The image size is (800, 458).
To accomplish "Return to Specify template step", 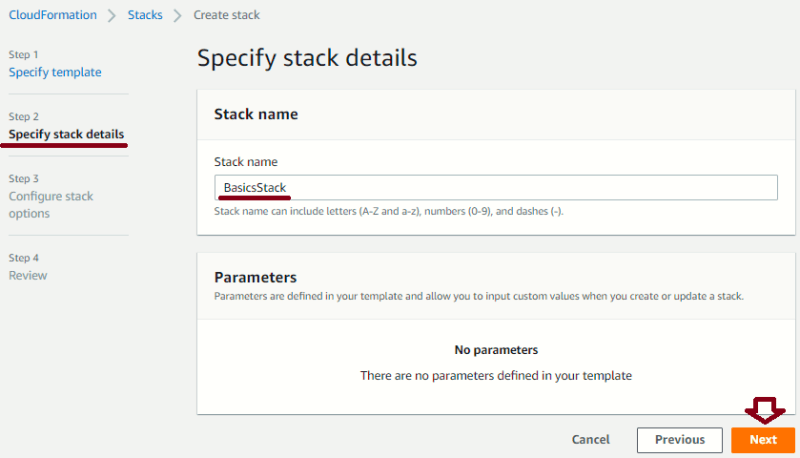I will tap(55, 72).
